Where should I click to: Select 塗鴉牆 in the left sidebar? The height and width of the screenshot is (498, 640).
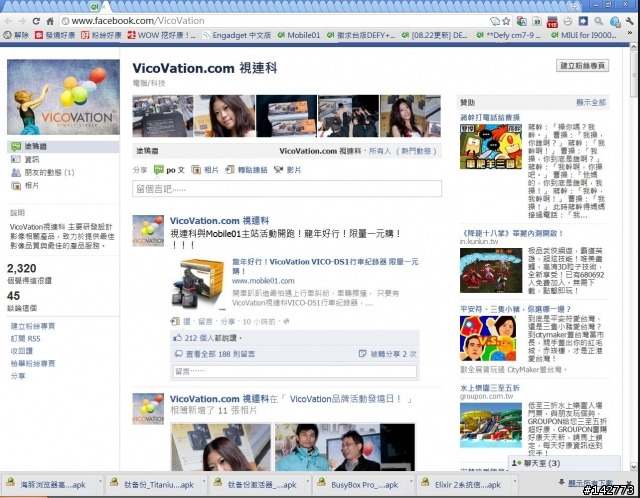[x=63, y=147]
